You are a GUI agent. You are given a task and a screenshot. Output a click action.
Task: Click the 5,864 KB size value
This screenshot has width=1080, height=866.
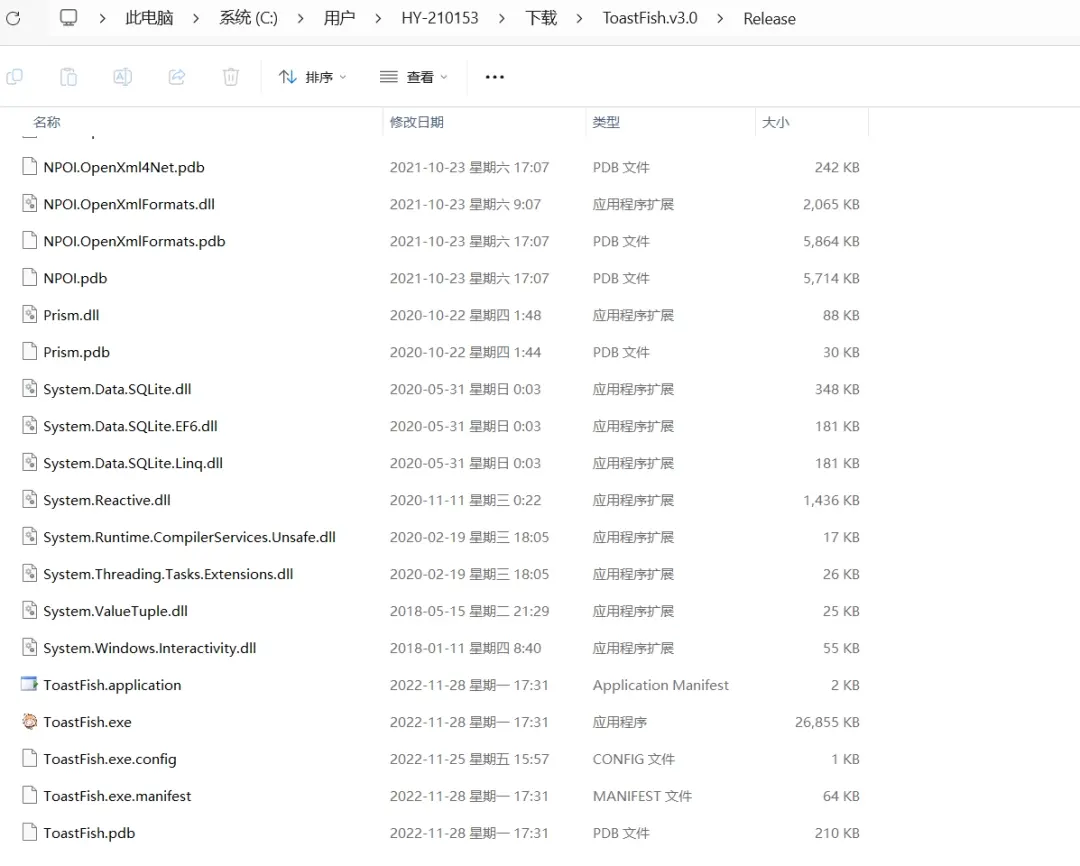pyautogui.click(x=831, y=241)
